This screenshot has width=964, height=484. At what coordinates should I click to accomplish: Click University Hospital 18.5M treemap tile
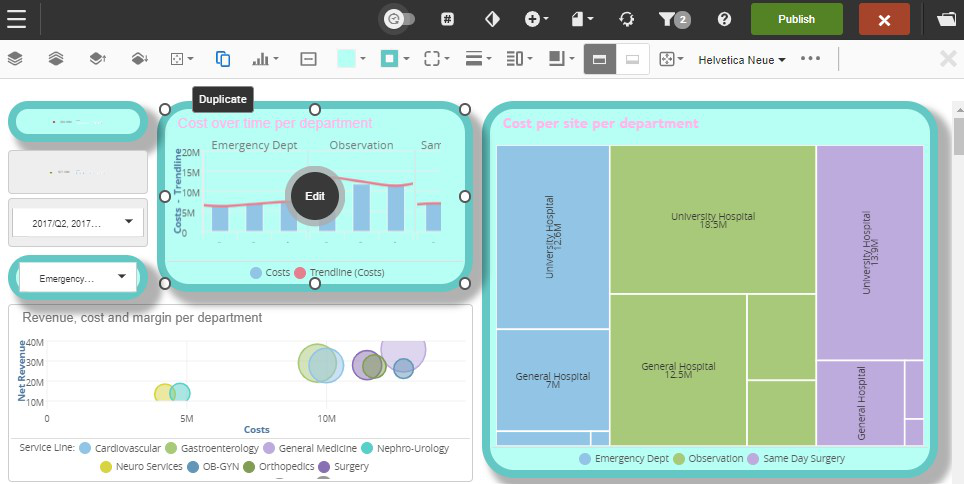pos(712,219)
